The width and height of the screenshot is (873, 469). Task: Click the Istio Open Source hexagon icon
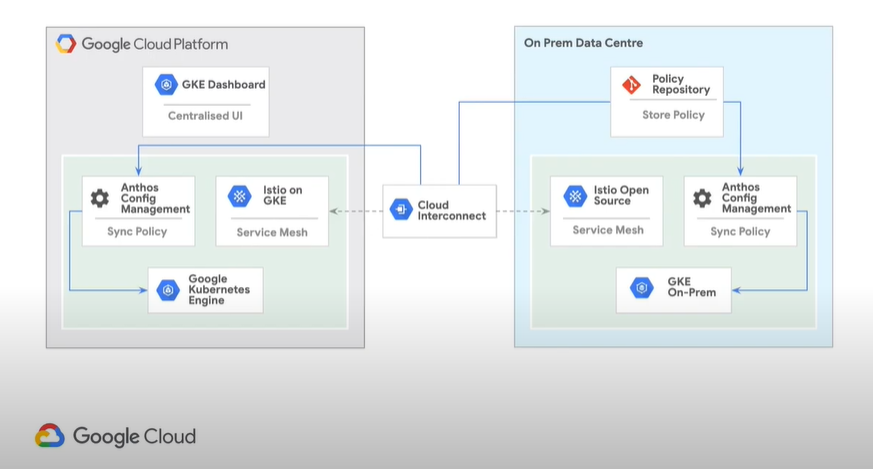pyautogui.click(x=575, y=196)
